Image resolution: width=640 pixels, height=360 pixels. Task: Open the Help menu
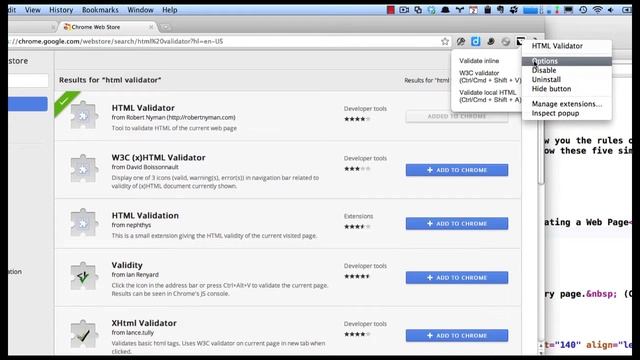(170, 10)
